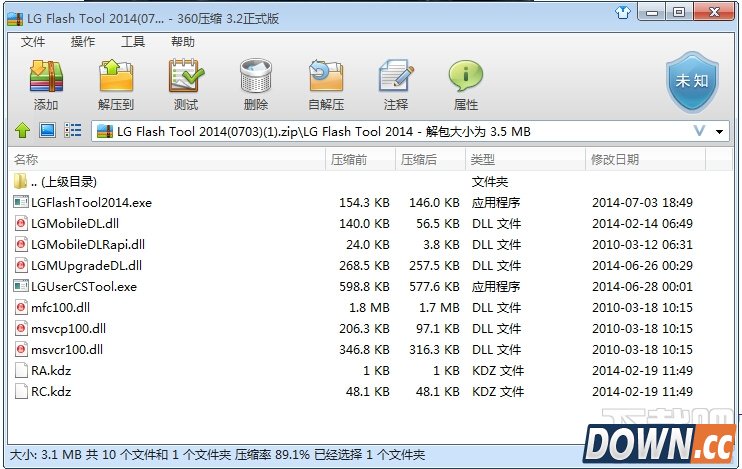Click the 1.8 MB size of mfc100.dll
This screenshot has width=742, height=469.
[x=369, y=308]
